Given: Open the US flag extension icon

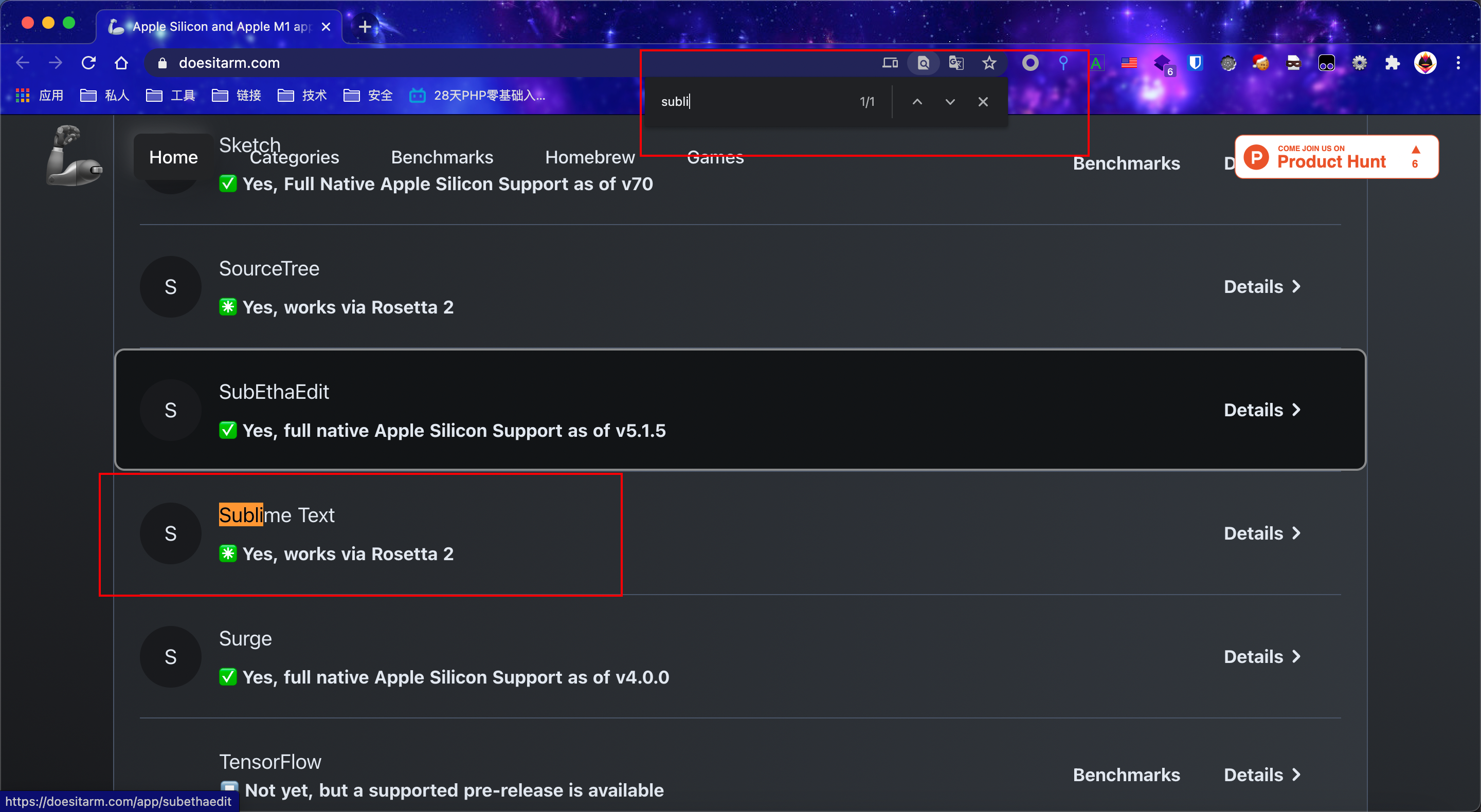Looking at the screenshot, I should click(x=1129, y=63).
